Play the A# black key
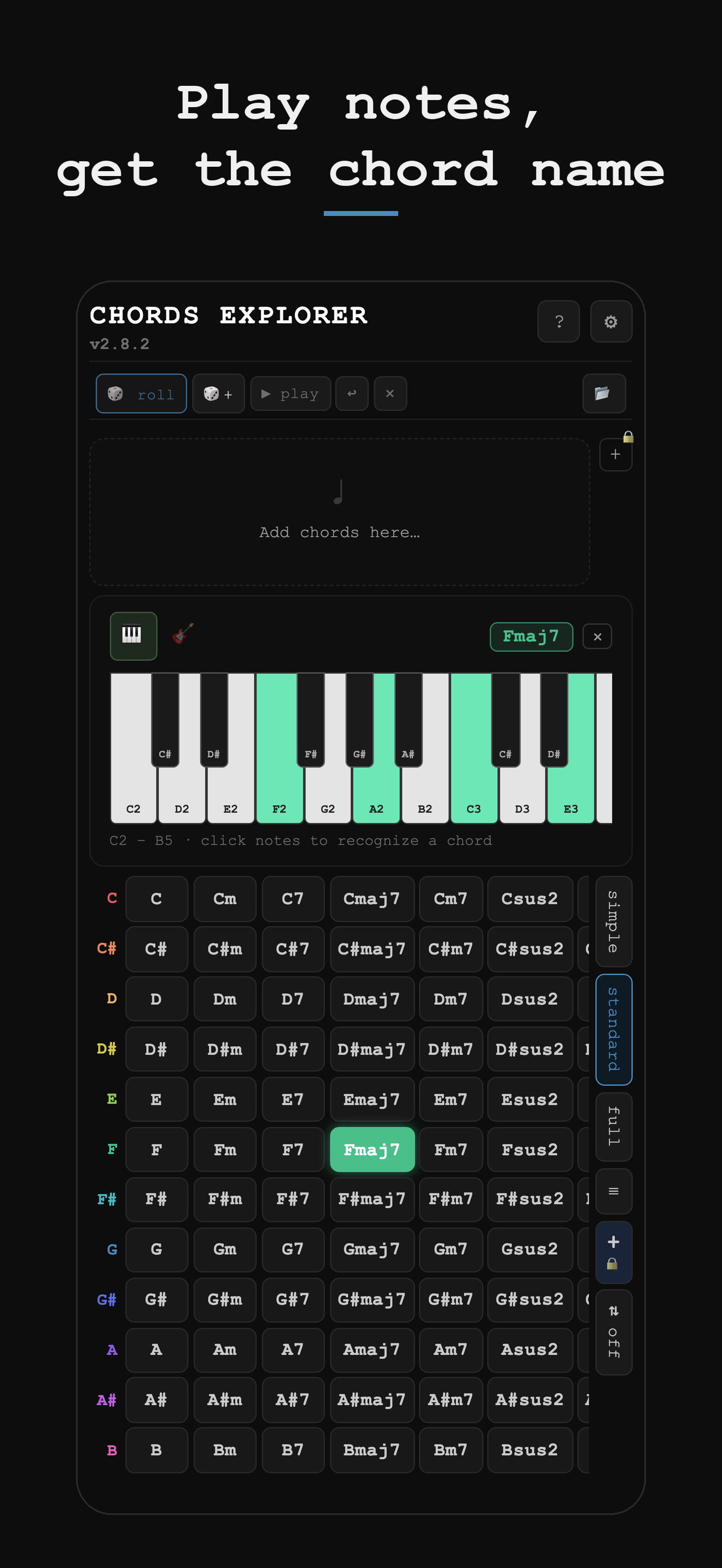This screenshot has height=1568, width=722. [408, 719]
